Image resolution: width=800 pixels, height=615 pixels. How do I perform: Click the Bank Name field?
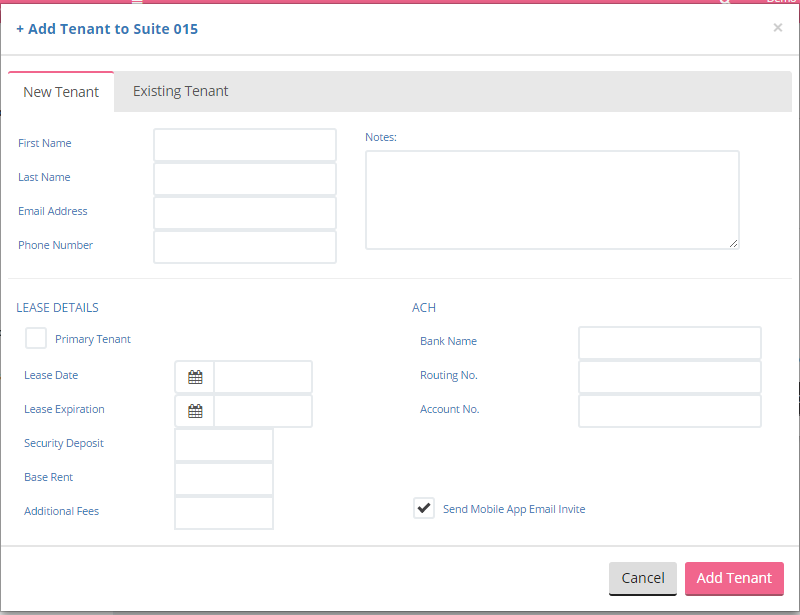coord(669,343)
